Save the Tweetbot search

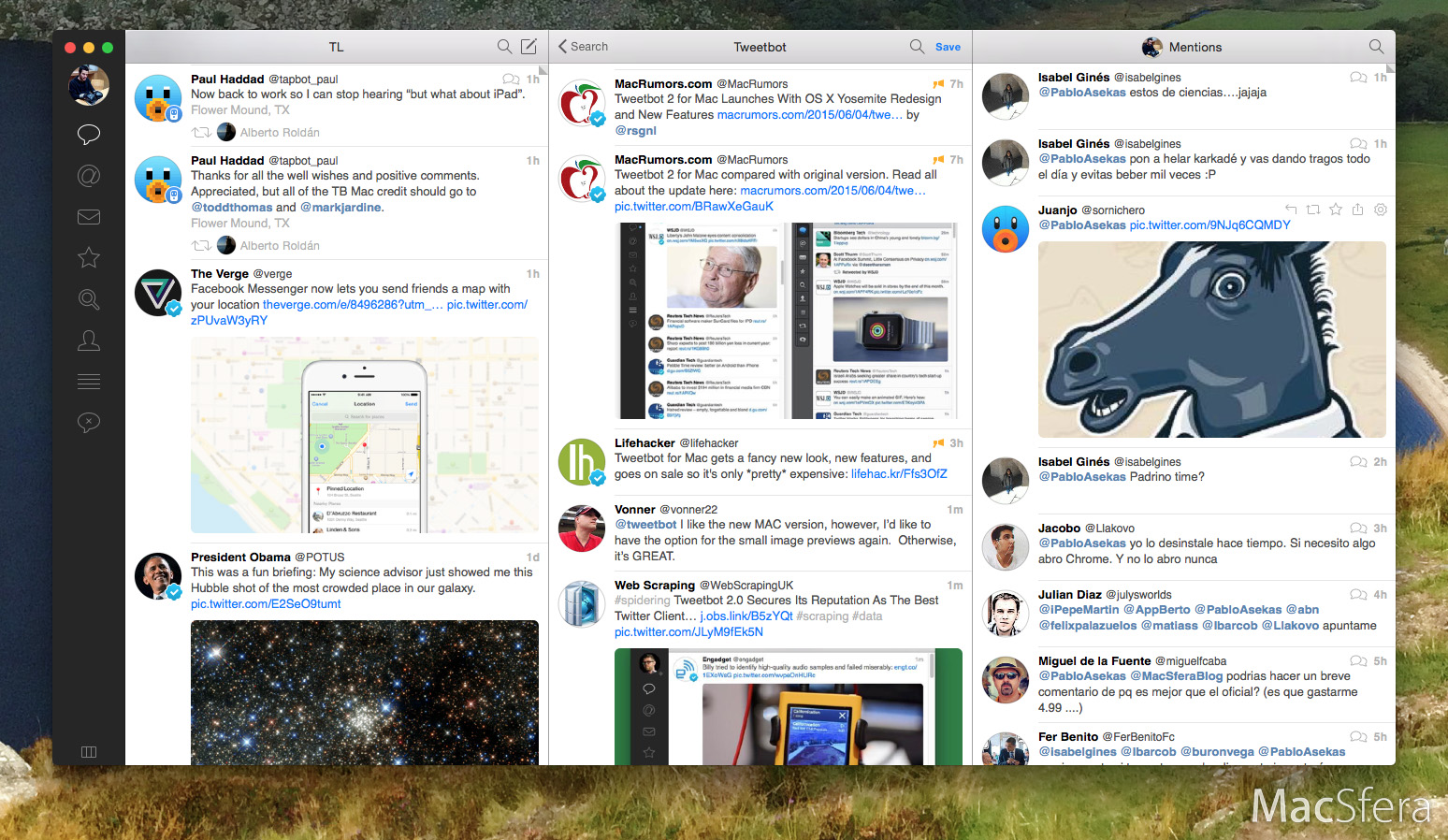[948, 47]
